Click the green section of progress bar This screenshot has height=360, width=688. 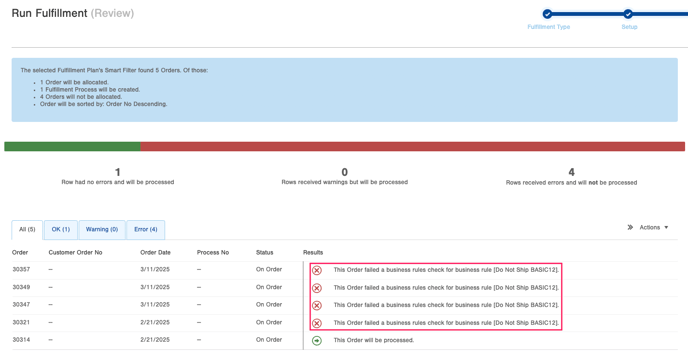point(72,147)
